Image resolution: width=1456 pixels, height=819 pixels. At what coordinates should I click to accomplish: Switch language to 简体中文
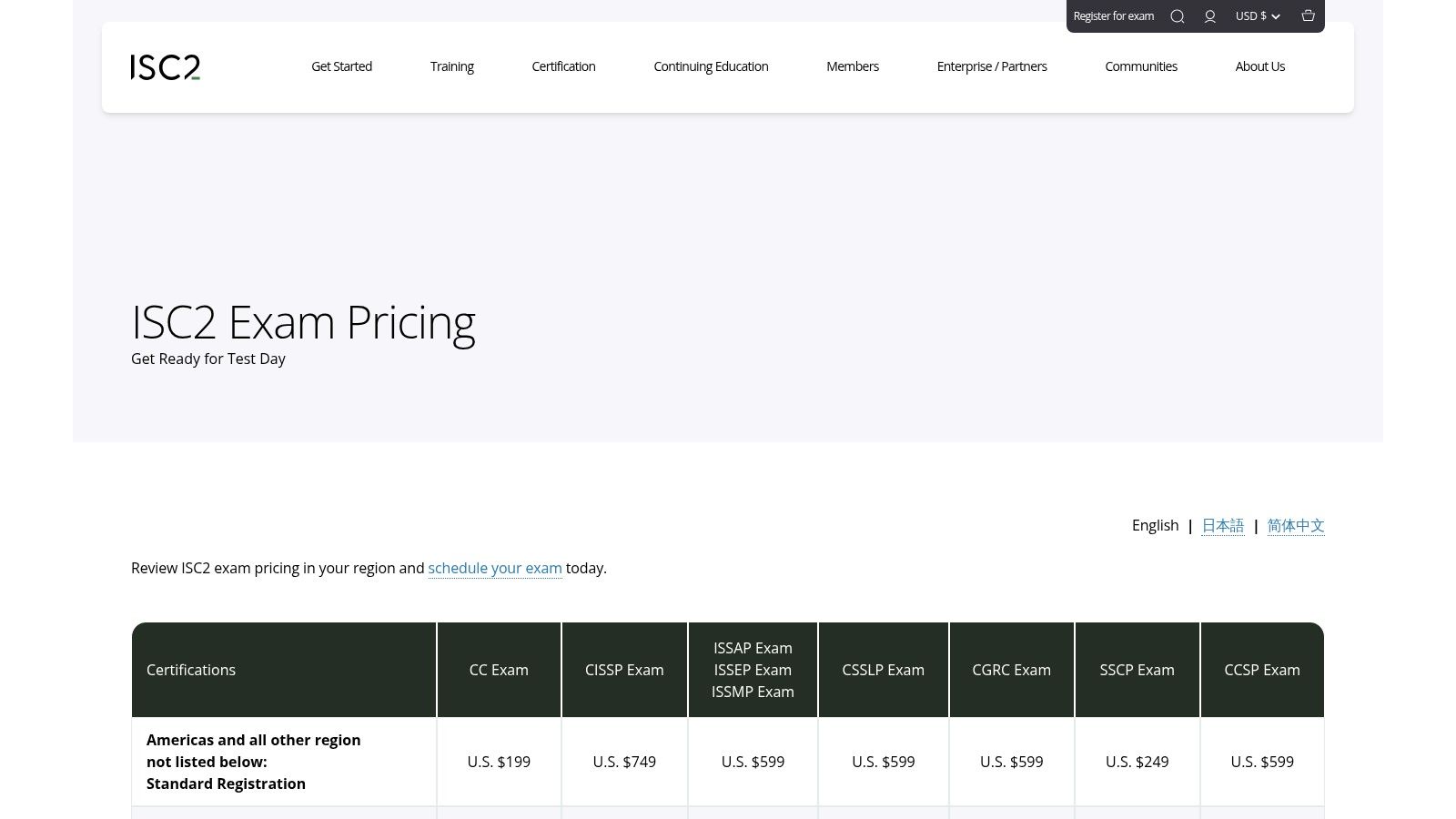pyautogui.click(x=1296, y=525)
